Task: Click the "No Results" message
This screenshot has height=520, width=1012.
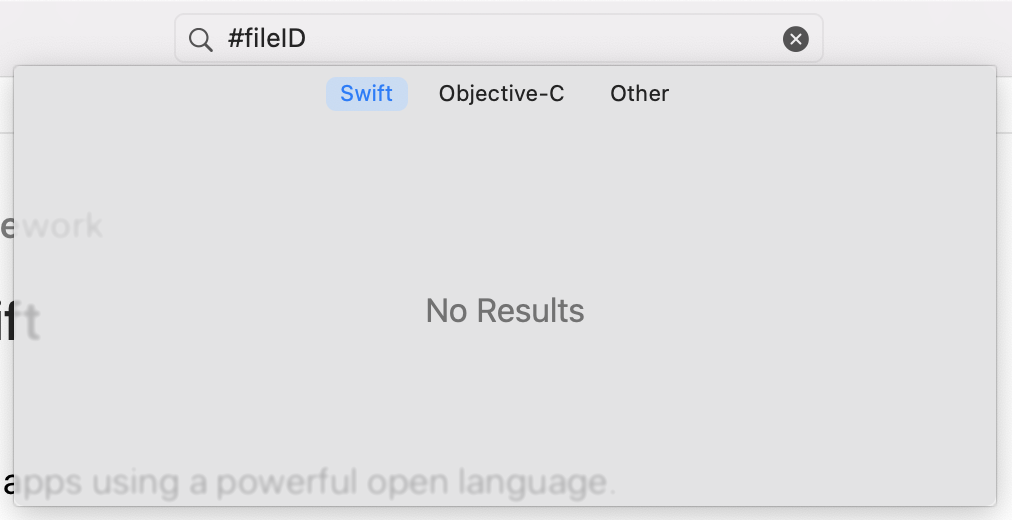Action: point(505,311)
